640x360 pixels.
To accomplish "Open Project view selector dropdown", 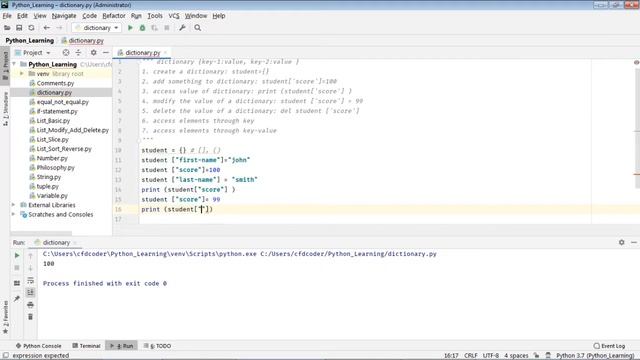I will (33, 53).
